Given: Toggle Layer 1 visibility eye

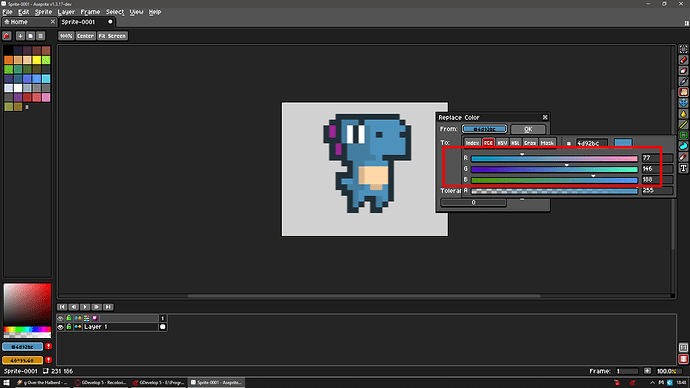Looking at the screenshot, I should 61,327.
